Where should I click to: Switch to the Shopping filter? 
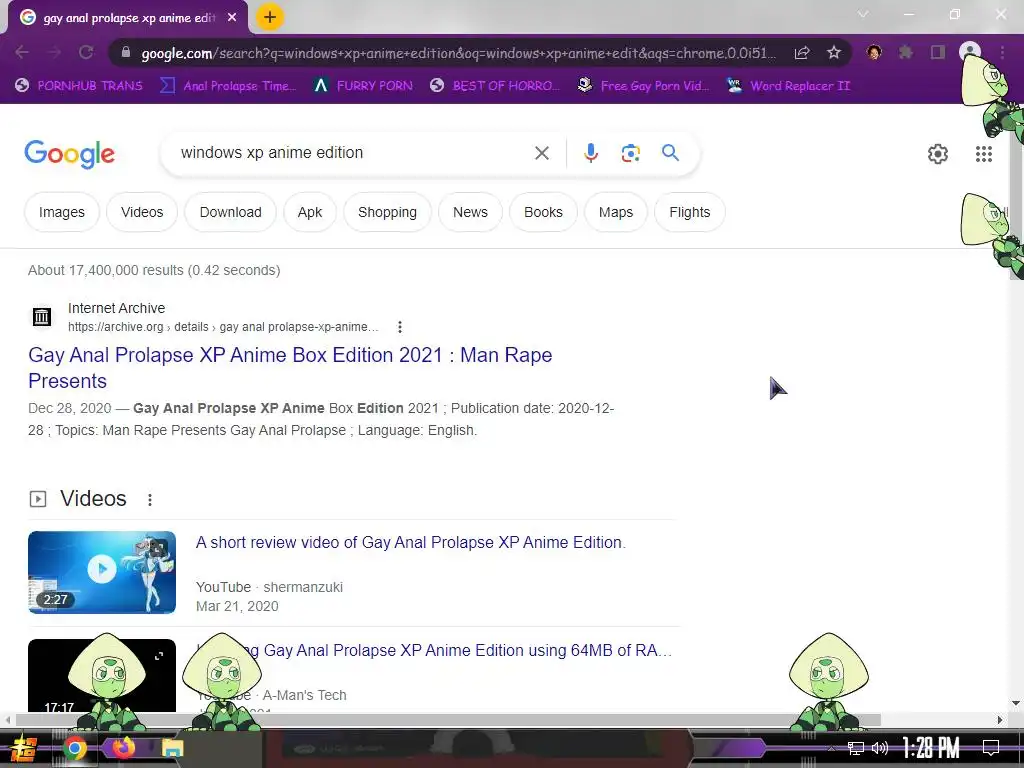point(387,212)
